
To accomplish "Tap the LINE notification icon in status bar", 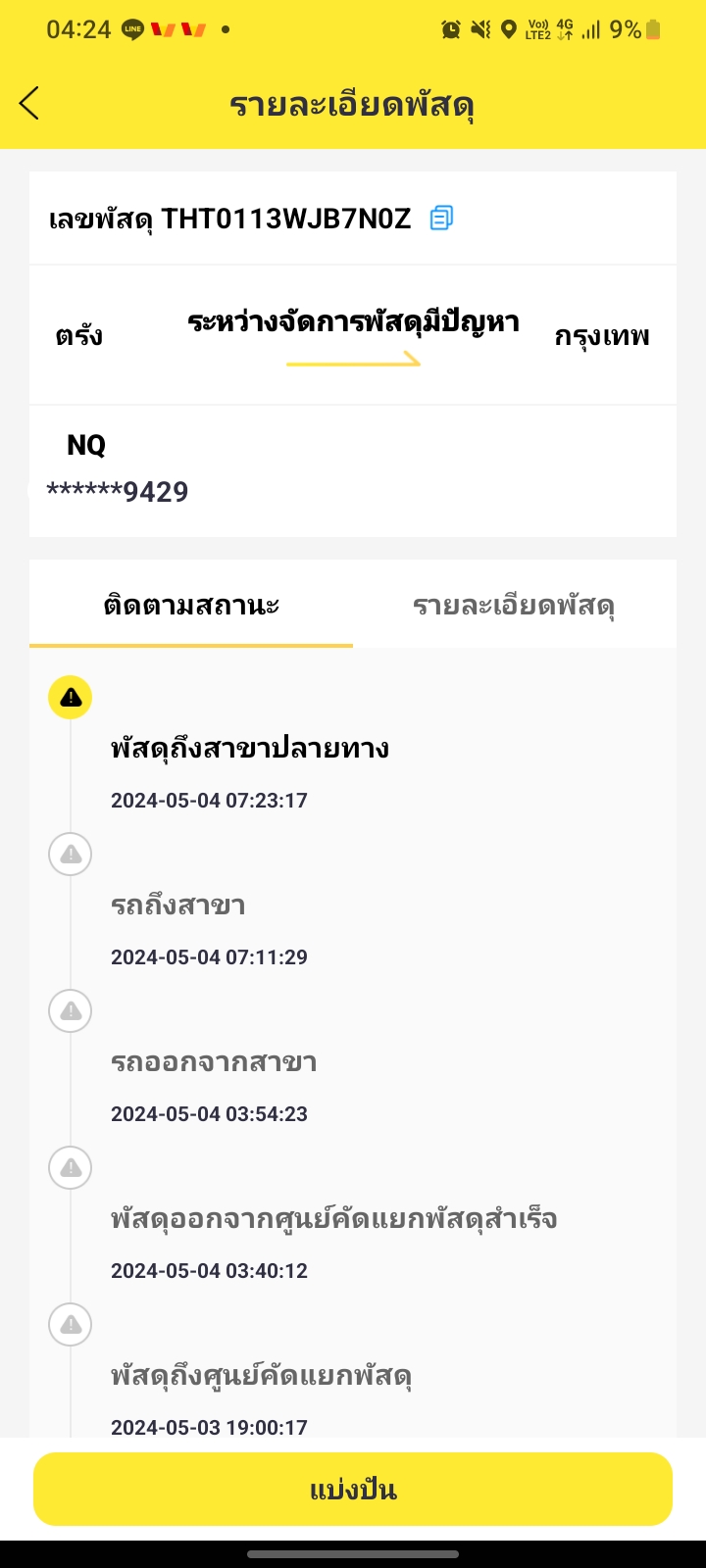I will click(133, 29).
